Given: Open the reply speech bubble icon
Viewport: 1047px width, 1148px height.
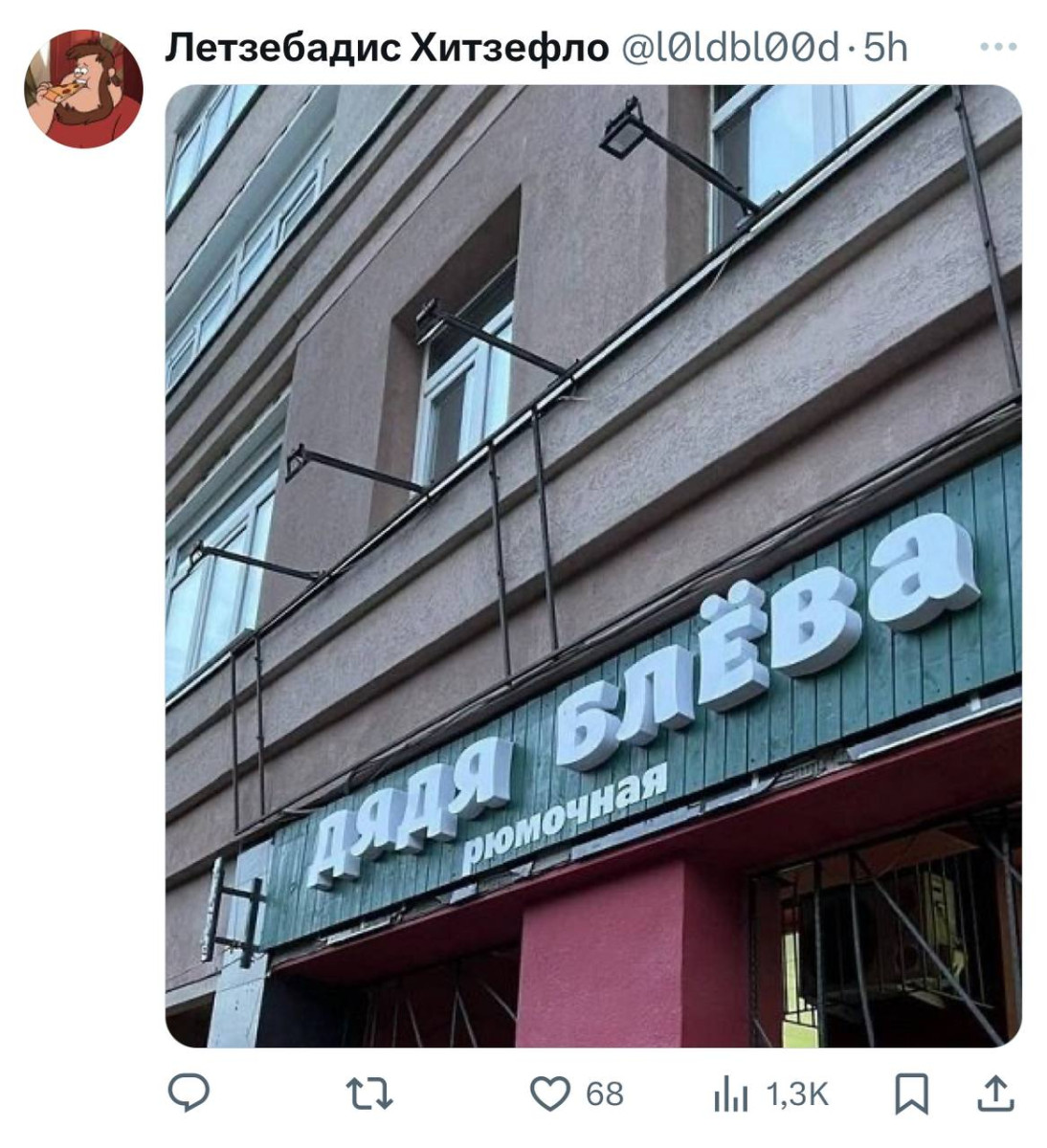Looking at the screenshot, I should (x=189, y=1093).
